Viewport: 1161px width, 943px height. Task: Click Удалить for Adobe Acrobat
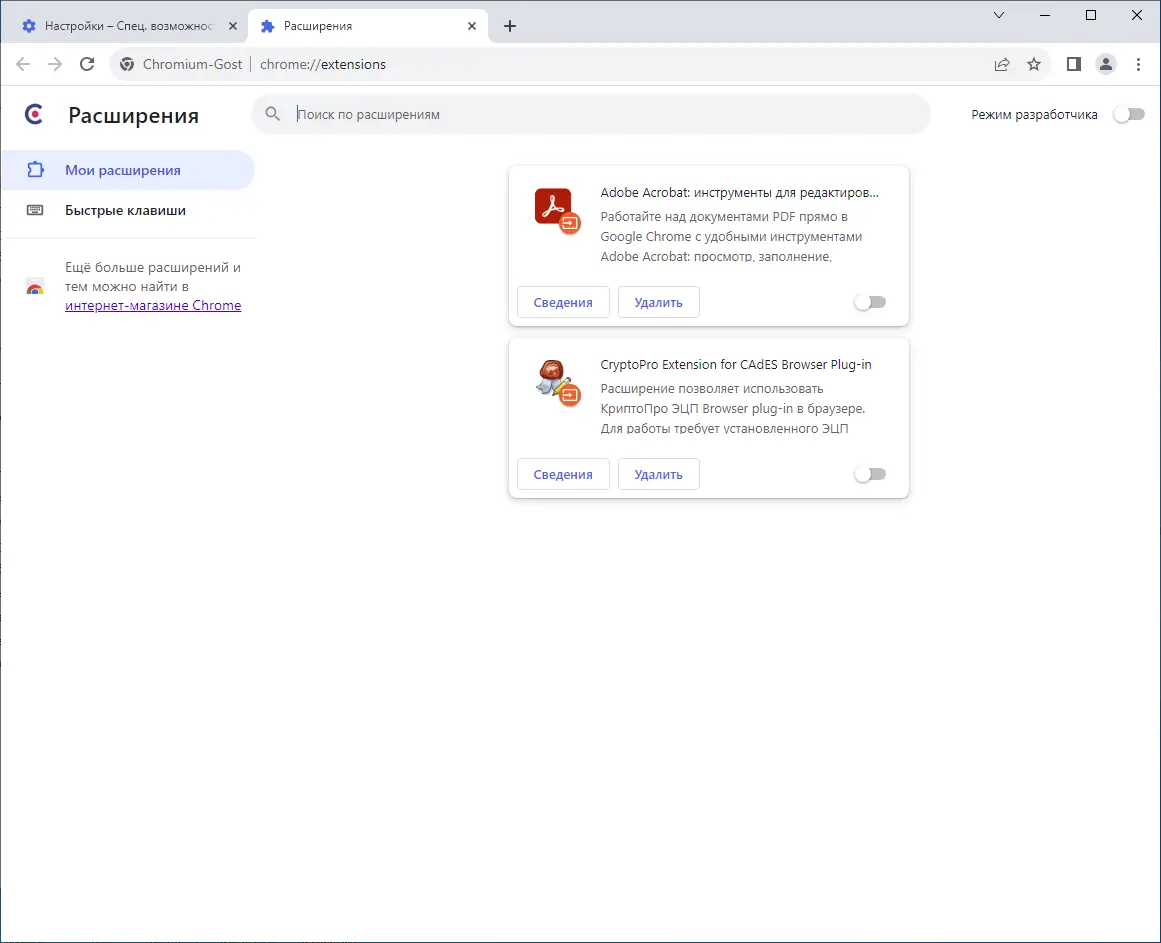coord(658,302)
